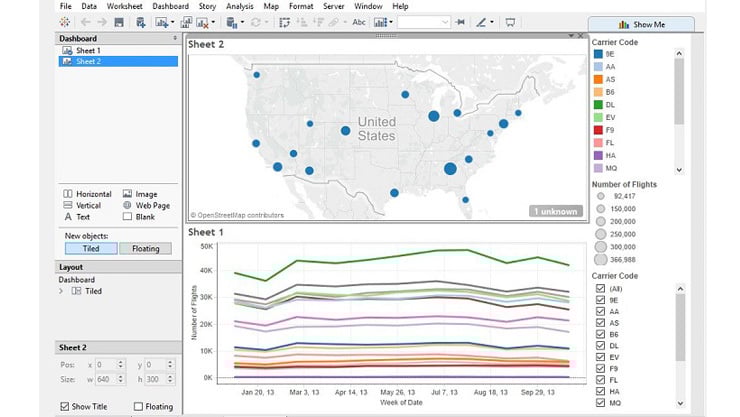Select Sheet 1 in the dashboard list
Screen dimensions: 740x417
[x=118, y=50]
